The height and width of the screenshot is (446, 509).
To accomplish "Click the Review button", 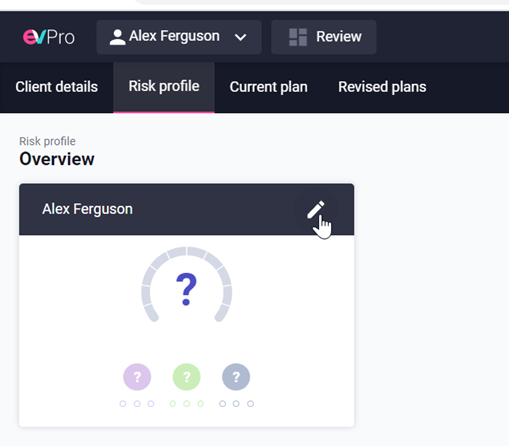I will pyautogui.click(x=324, y=37).
